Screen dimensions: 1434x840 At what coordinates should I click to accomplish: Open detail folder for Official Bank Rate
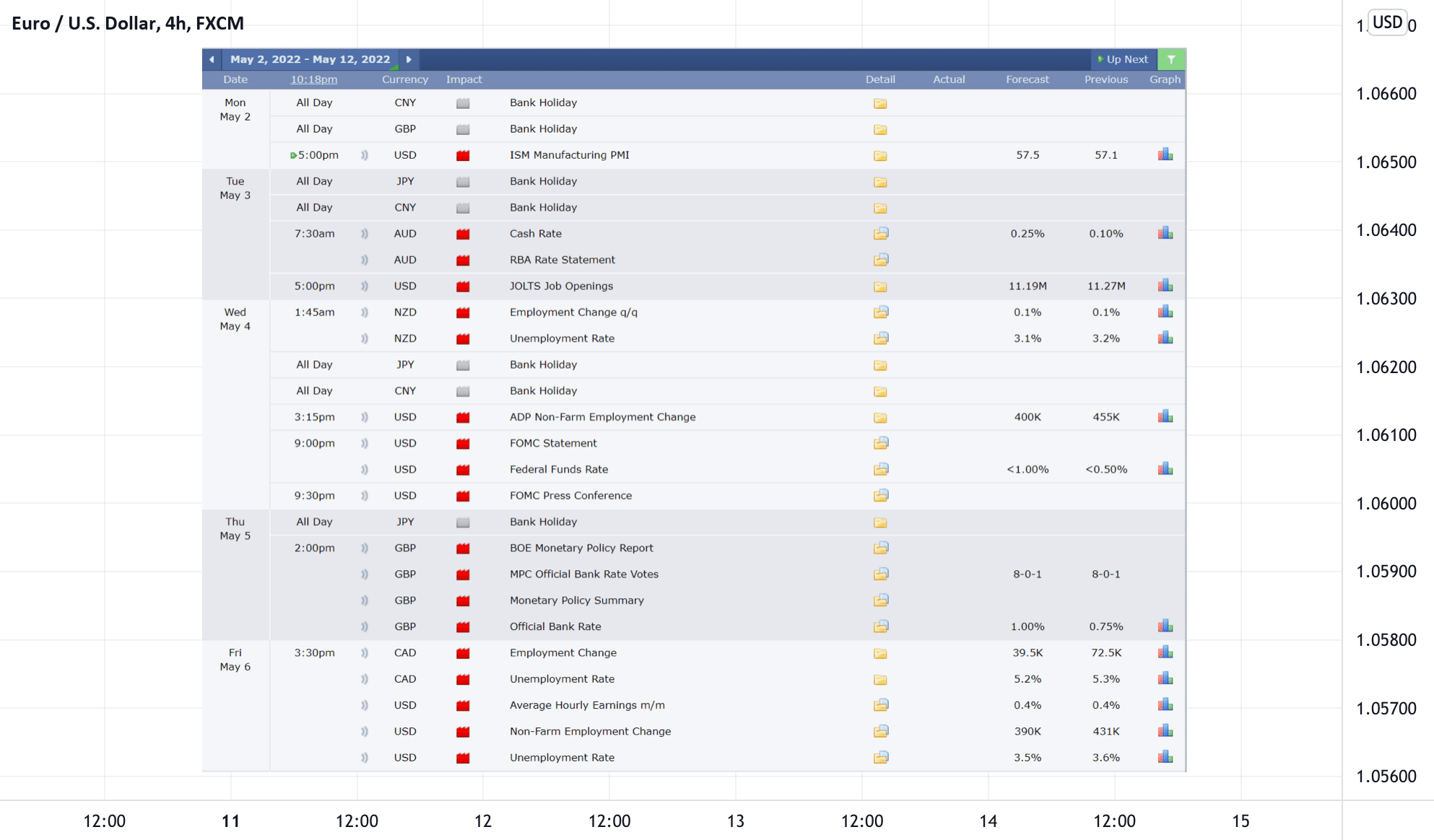(x=880, y=626)
